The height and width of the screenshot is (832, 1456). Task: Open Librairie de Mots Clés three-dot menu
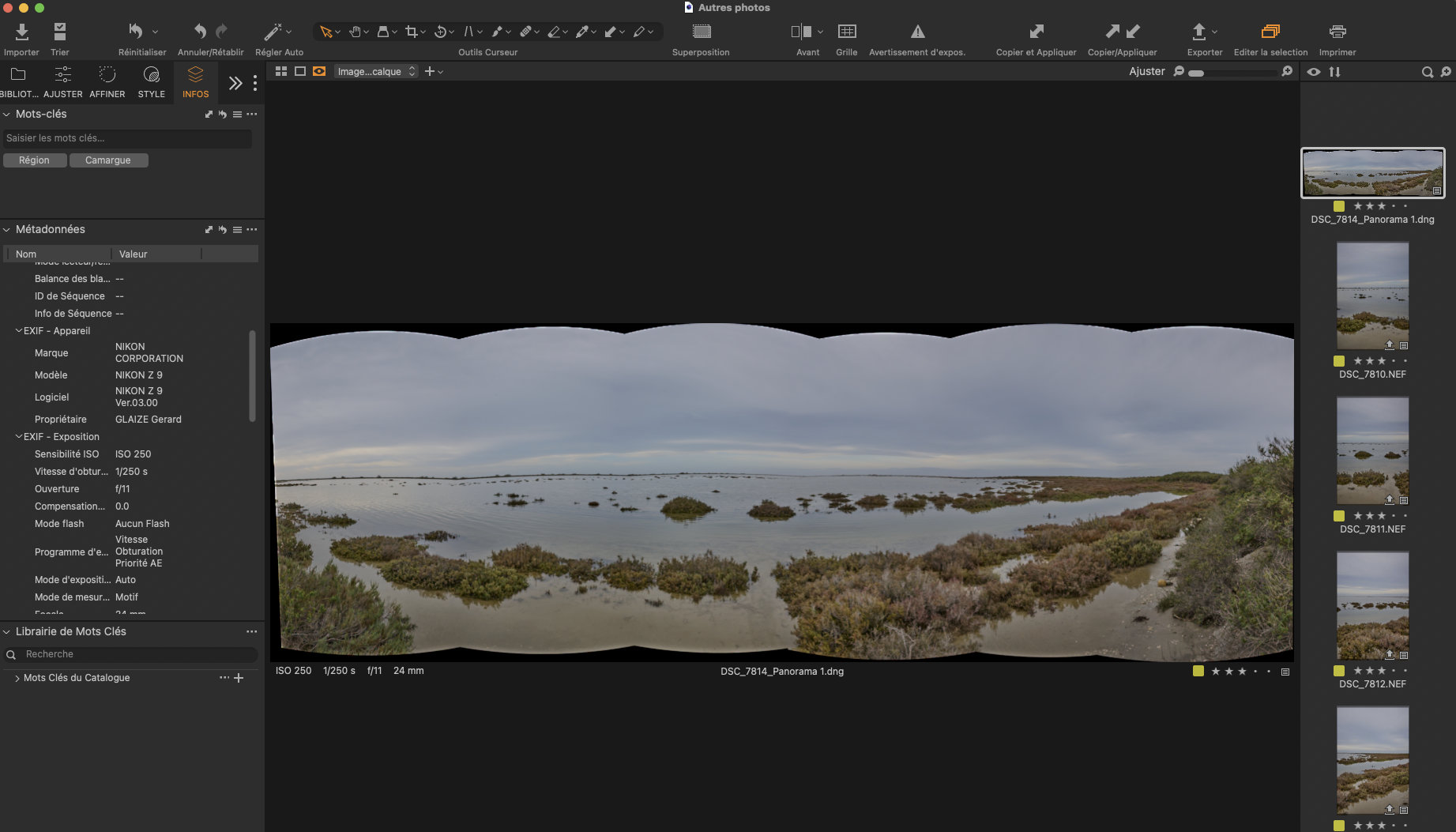click(x=252, y=631)
